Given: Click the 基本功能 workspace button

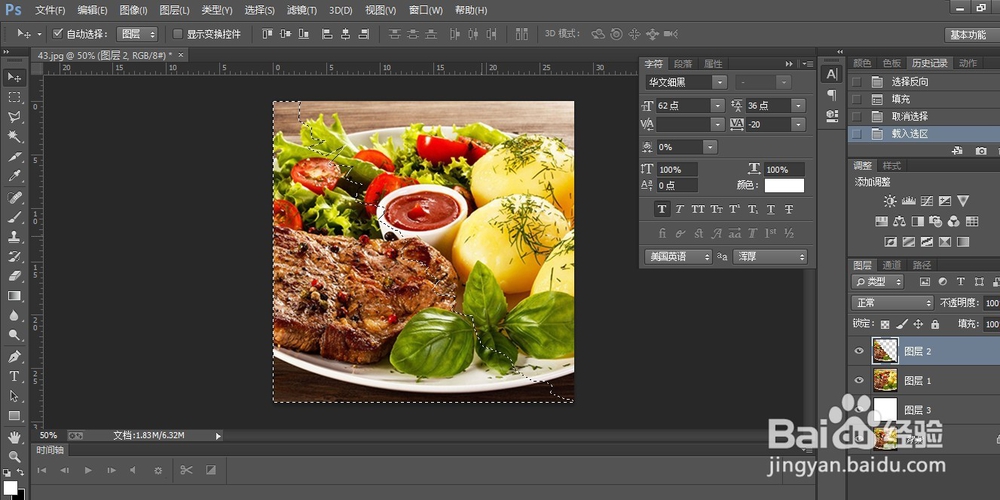Looking at the screenshot, I should click(x=968, y=35).
